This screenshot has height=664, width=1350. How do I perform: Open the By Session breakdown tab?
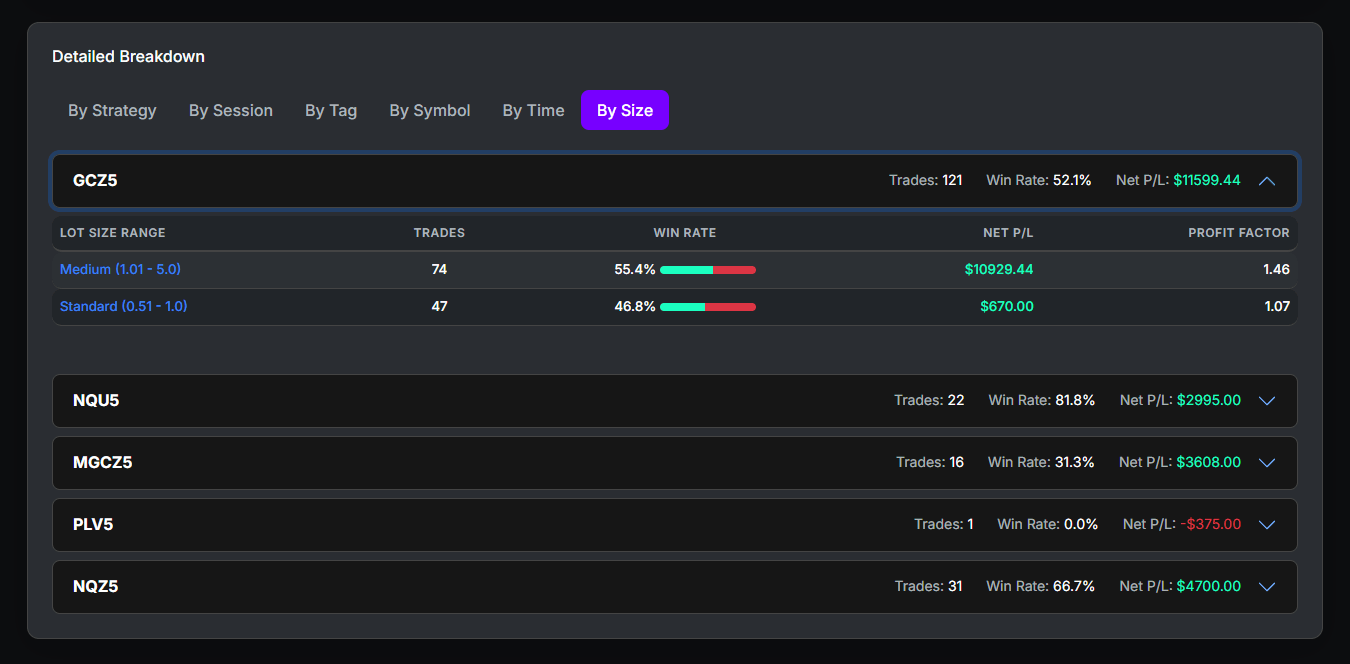[x=230, y=110]
